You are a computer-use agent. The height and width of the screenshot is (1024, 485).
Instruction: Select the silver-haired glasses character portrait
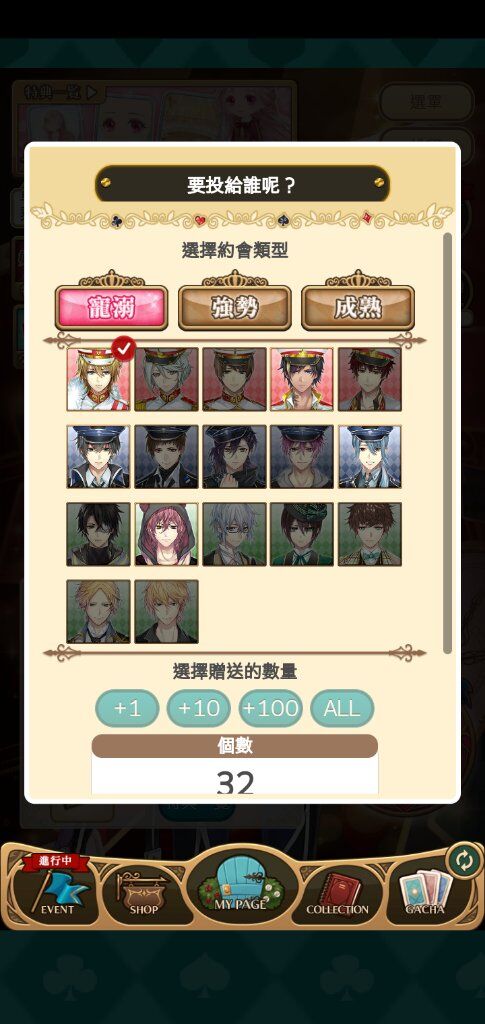pos(234,534)
